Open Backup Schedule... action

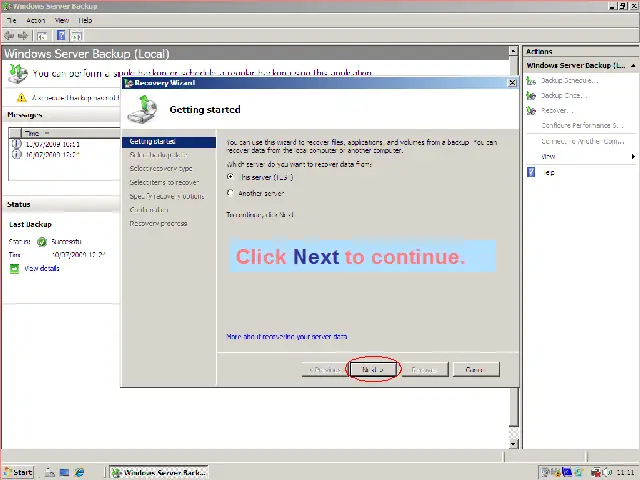click(x=569, y=80)
